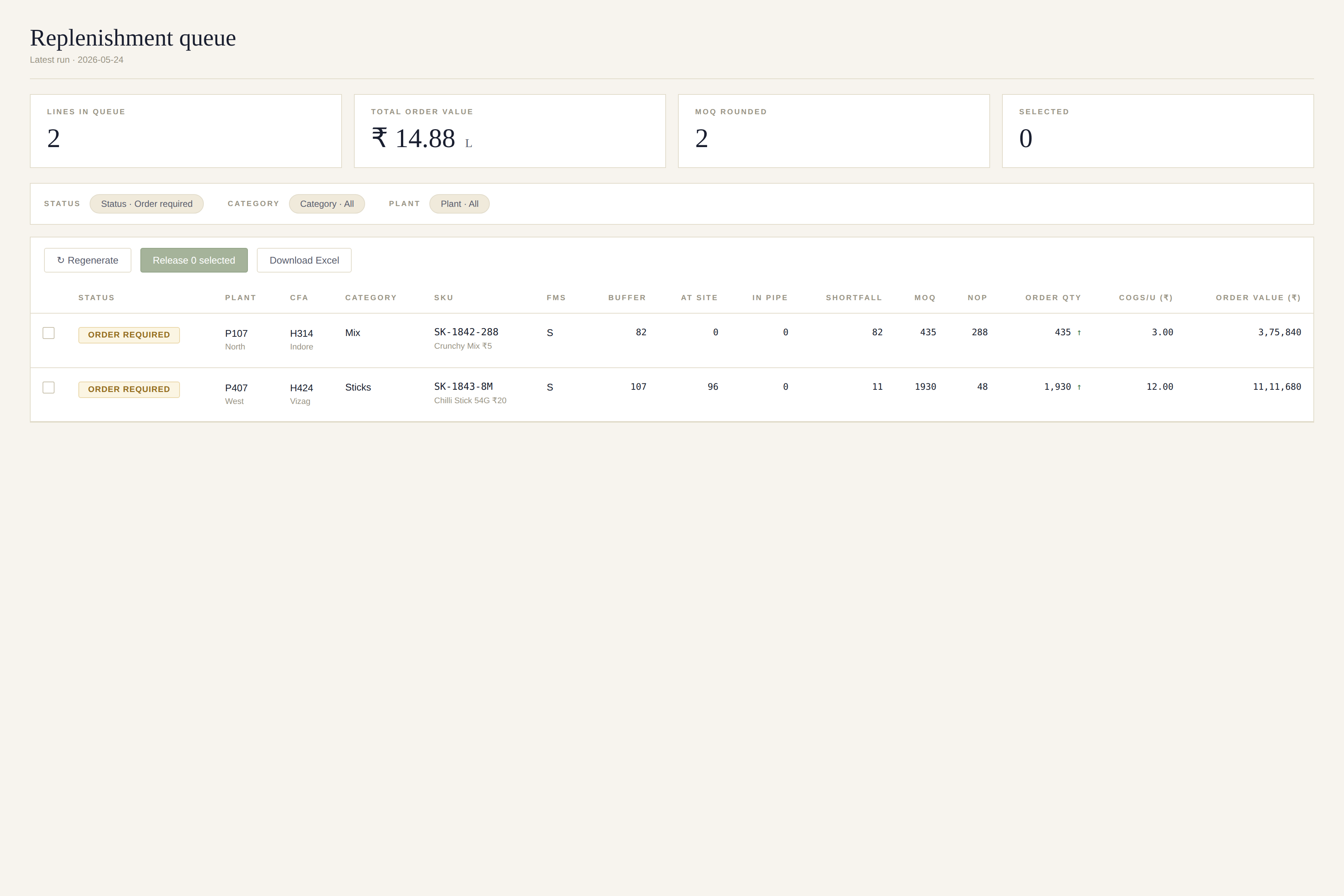This screenshot has width=1344, height=896.
Task: Tick the checkbox for SK-1843-8M row
Action: click(49, 388)
